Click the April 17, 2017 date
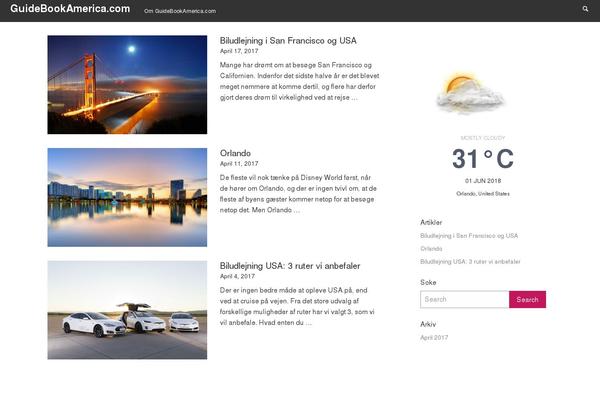 click(239, 51)
